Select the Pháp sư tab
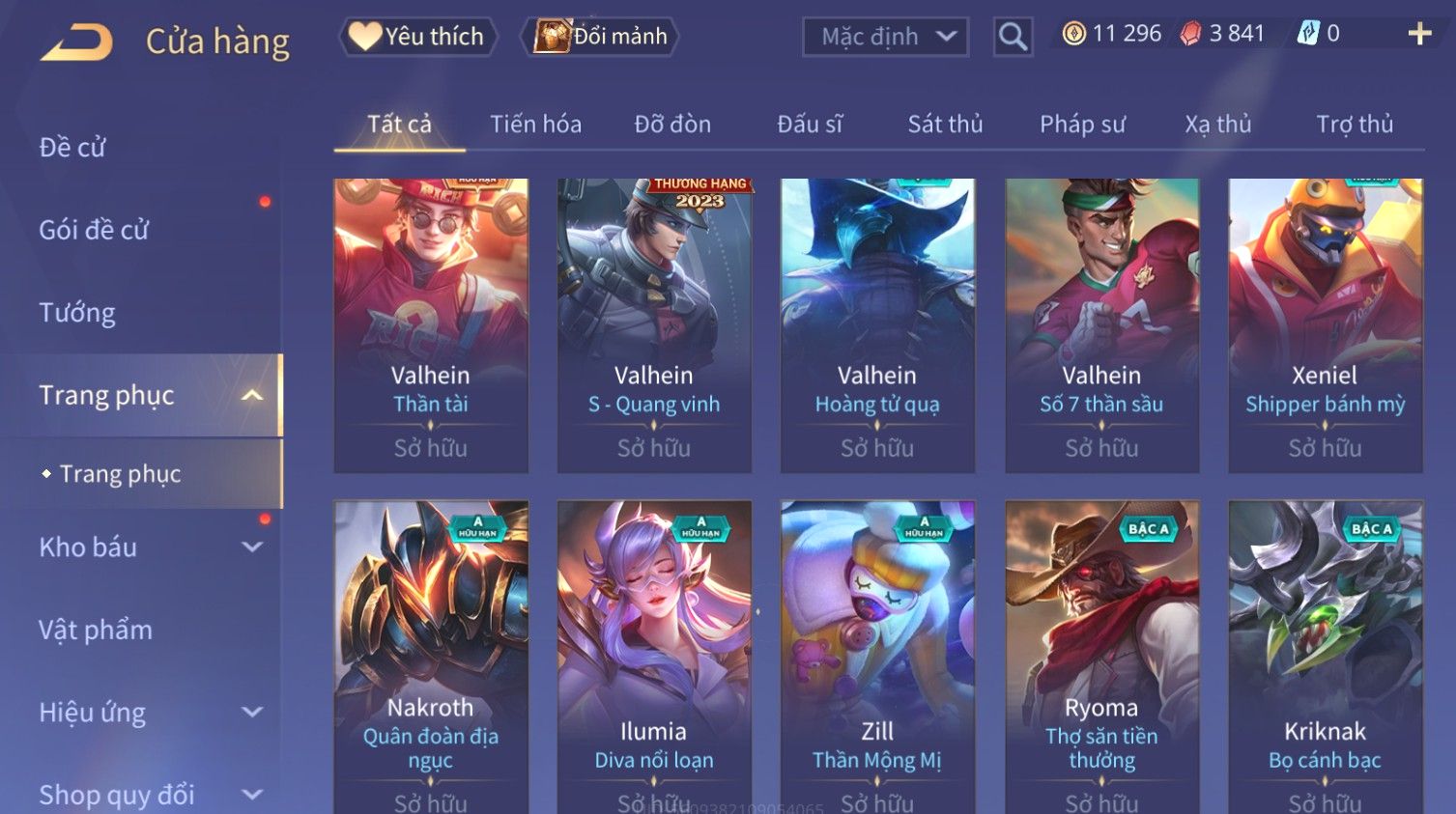The image size is (1456, 814). click(x=1082, y=124)
